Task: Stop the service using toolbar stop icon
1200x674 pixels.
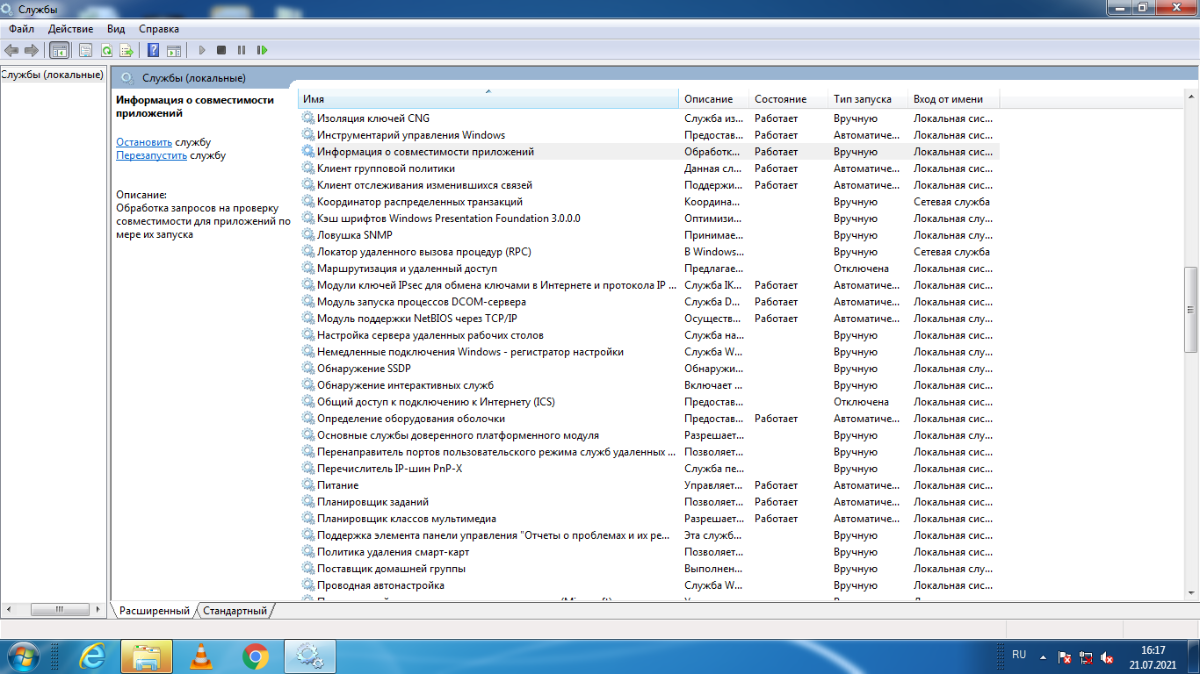Action: tap(222, 50)
